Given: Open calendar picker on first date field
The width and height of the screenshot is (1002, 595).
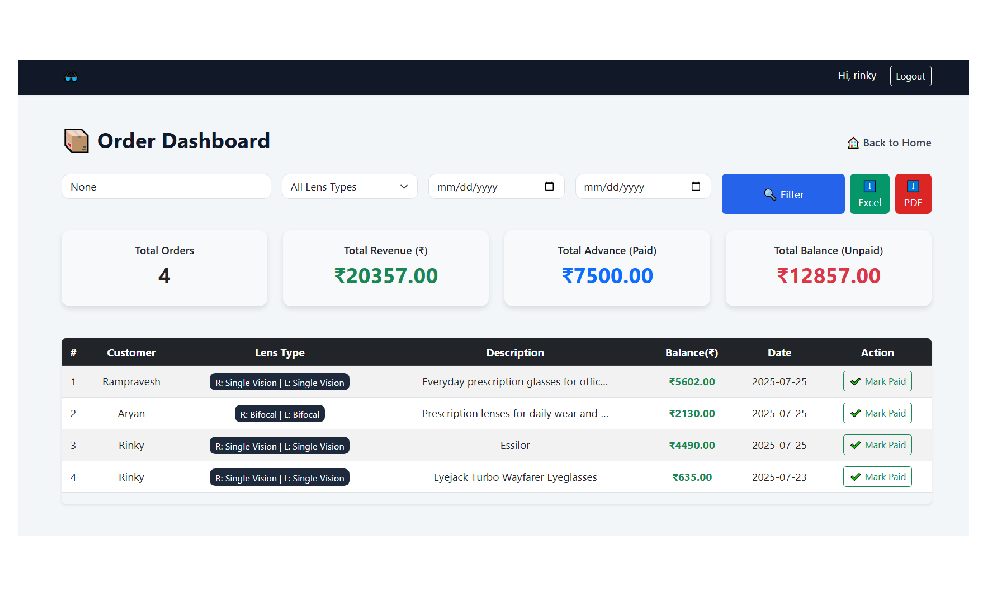Looking at the screenshot, I should [x=549, y=187].
